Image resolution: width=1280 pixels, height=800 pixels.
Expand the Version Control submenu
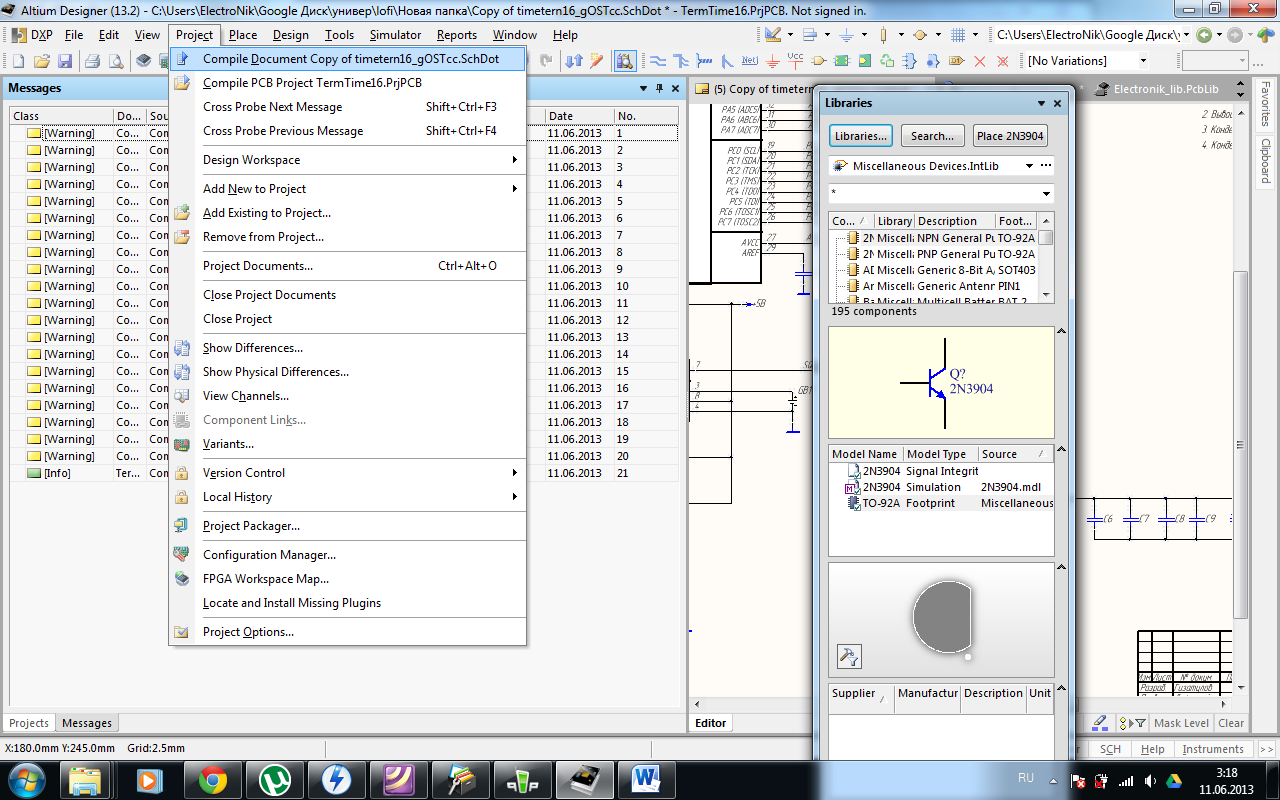347,473
